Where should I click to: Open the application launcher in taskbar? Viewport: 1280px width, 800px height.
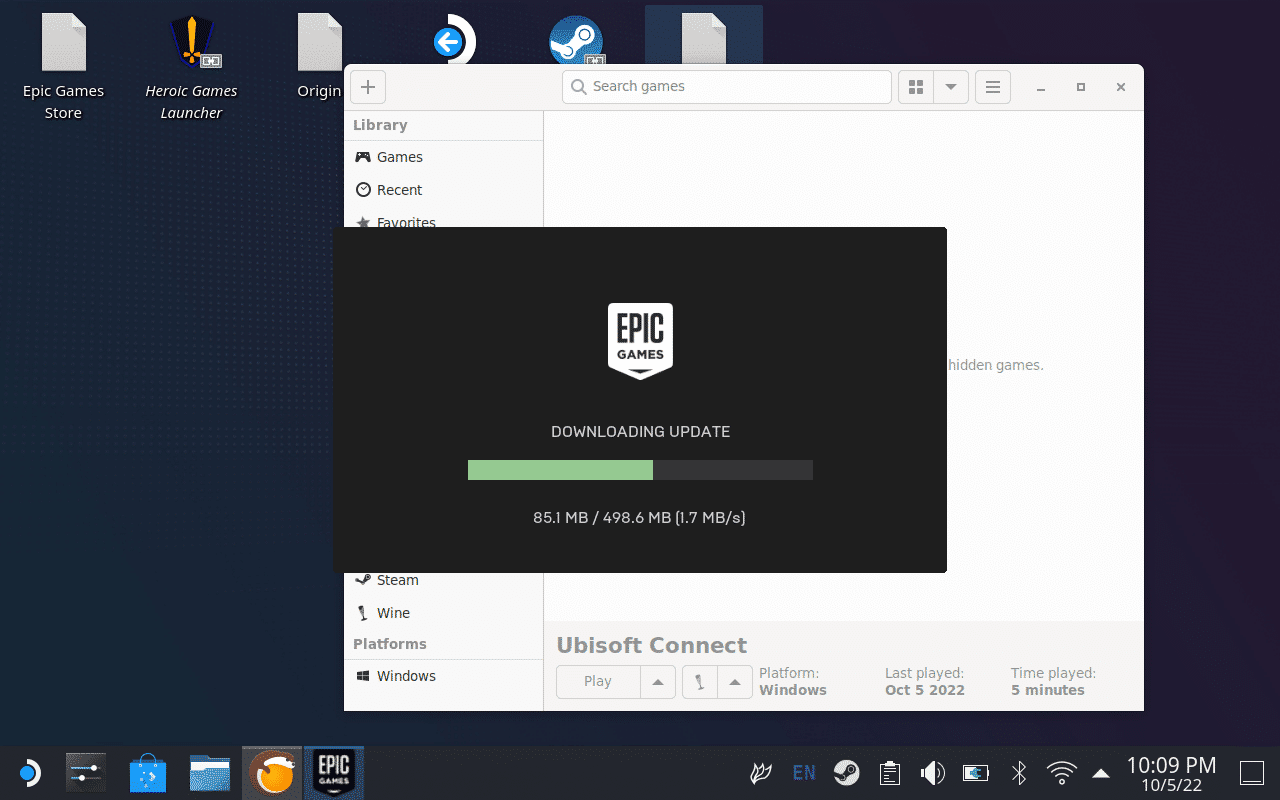click(x=29, y=773)
